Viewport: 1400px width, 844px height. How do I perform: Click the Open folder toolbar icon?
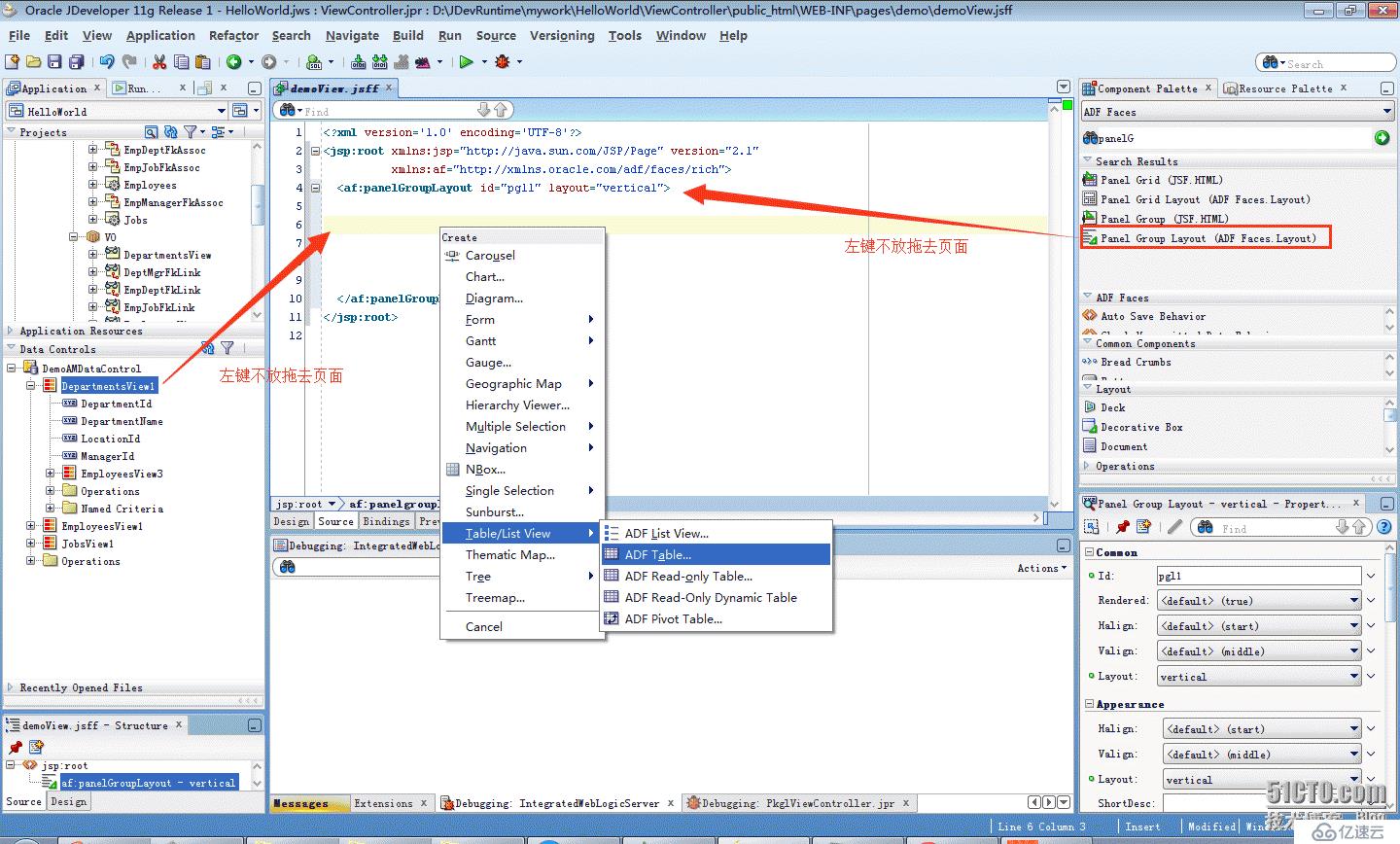[34, 61]
